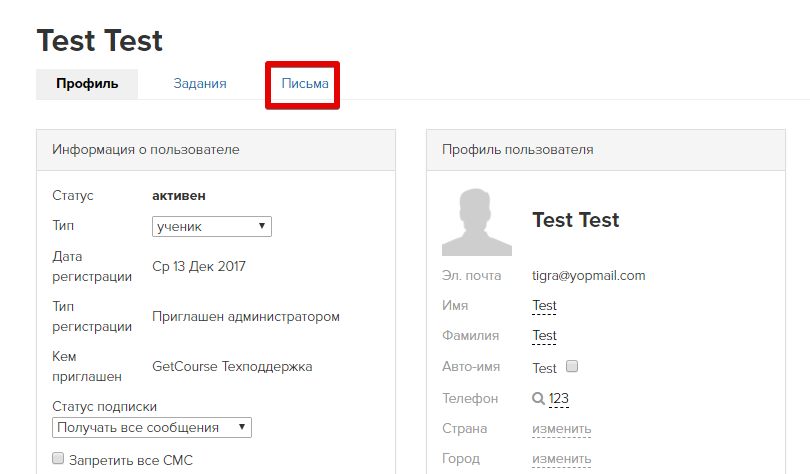Toggle the Авто-имя checkbox
The height and width of the screenshot is (474, 810).
pyautogui.click(x=572, y=366)
